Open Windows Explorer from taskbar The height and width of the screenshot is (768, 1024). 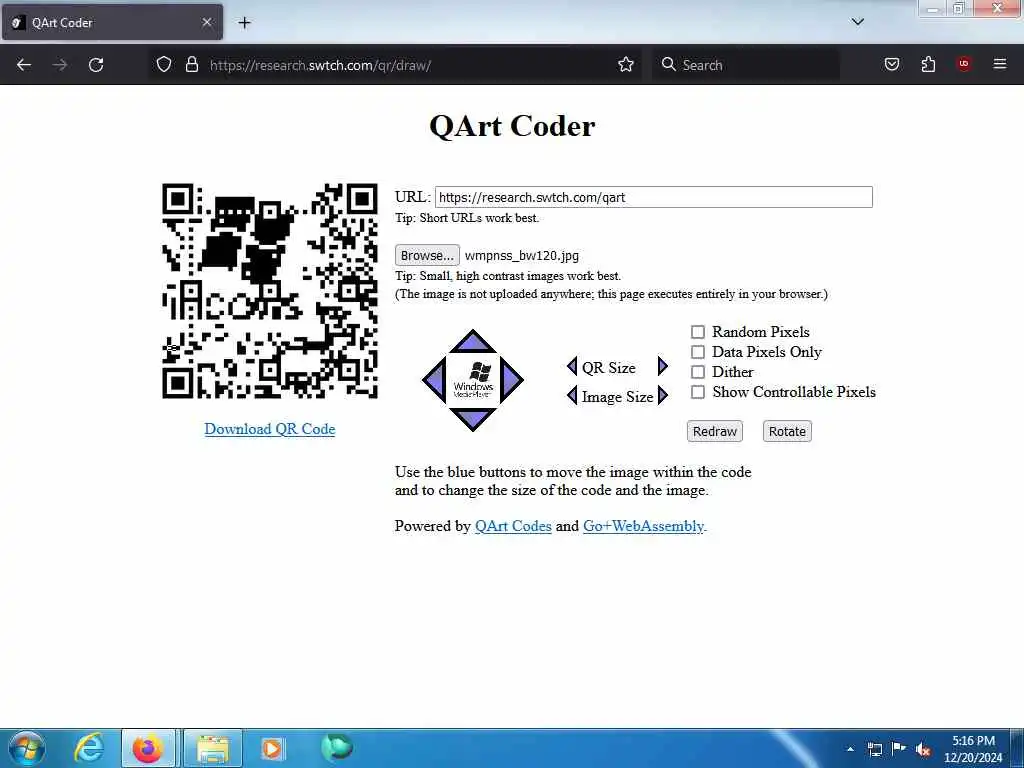click(213, 748)
